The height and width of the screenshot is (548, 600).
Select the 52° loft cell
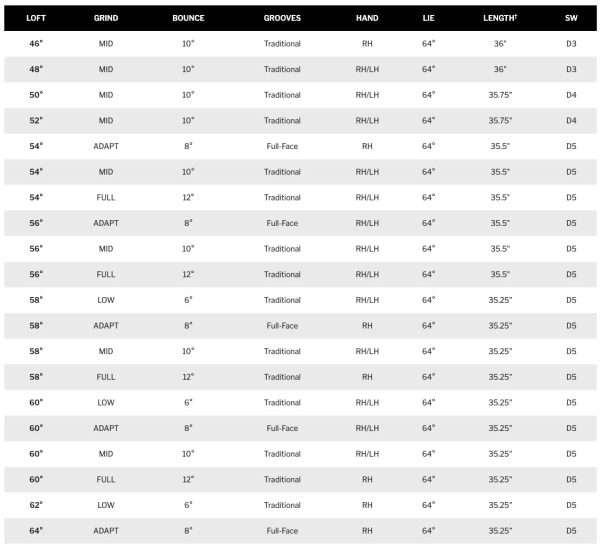(x=35, y=121)
